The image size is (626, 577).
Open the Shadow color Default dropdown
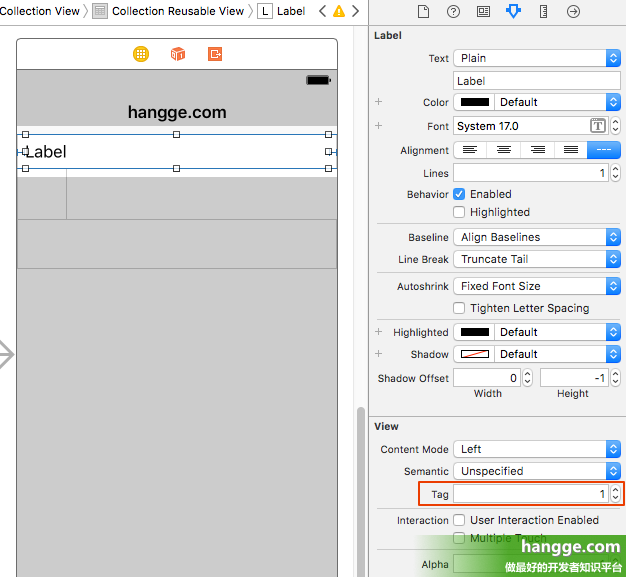click(558, 354)
